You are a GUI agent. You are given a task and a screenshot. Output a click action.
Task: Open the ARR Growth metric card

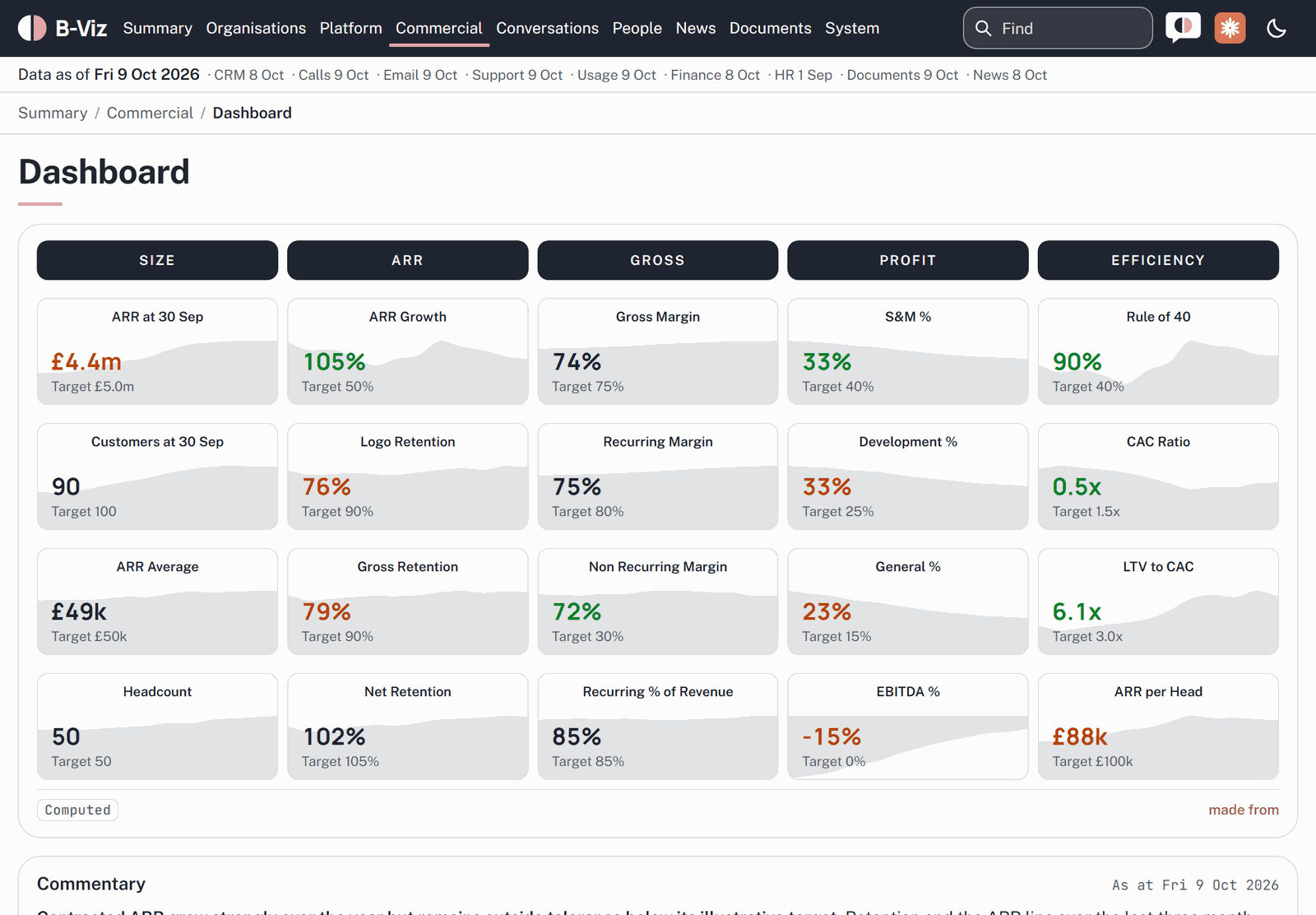coord(407,351)
